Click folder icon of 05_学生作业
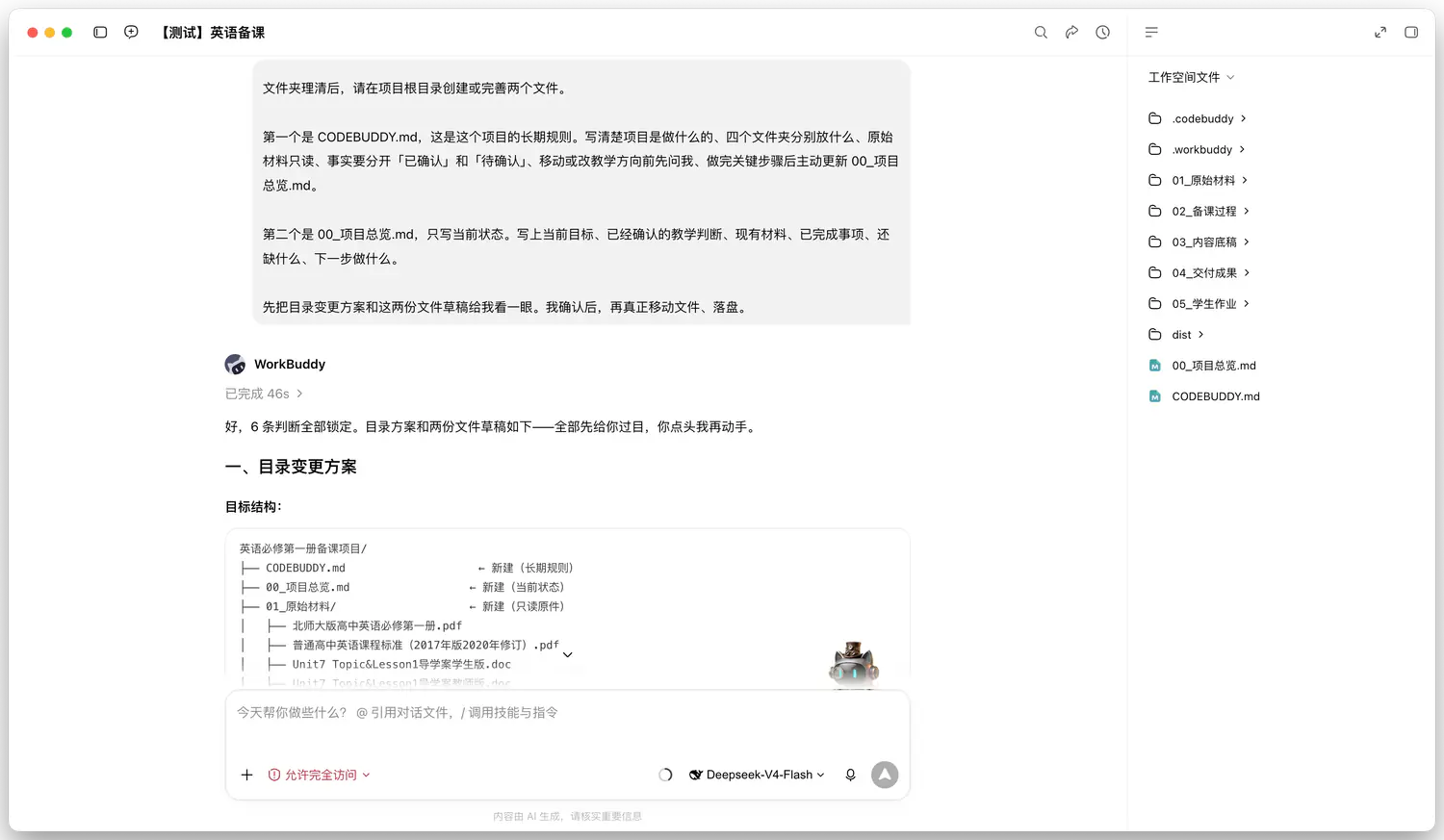Viewport: 1444px width, 840px height. [x=1155, y=303]
